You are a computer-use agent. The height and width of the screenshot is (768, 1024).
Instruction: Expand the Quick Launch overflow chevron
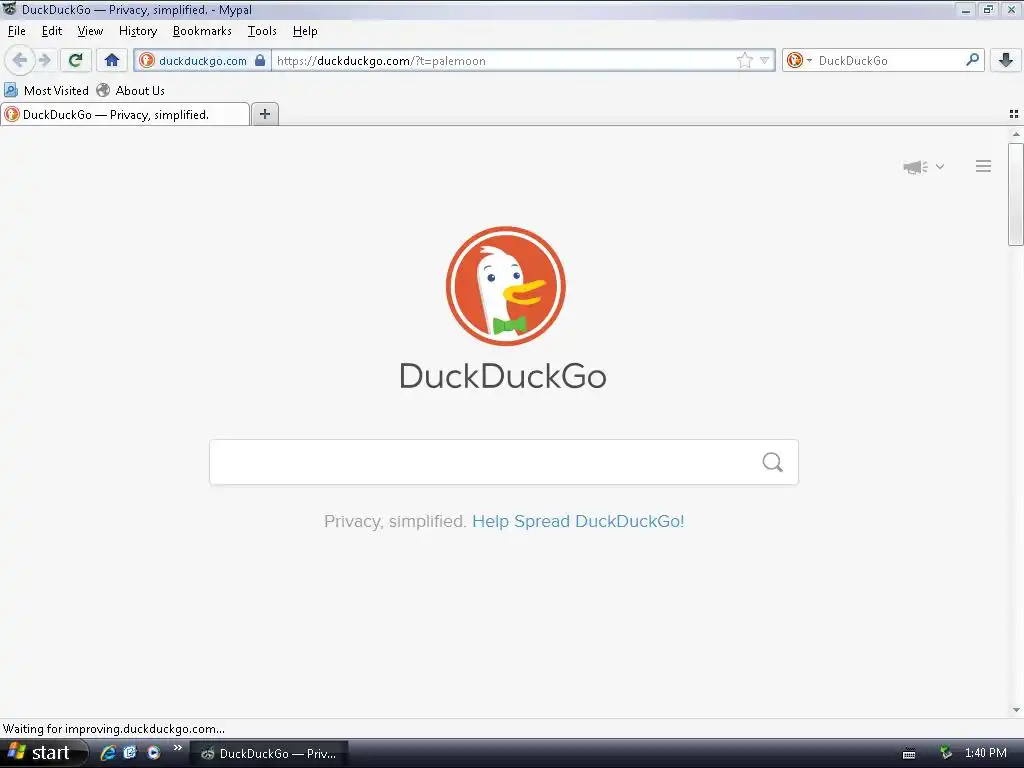click(x=177, y=748)
